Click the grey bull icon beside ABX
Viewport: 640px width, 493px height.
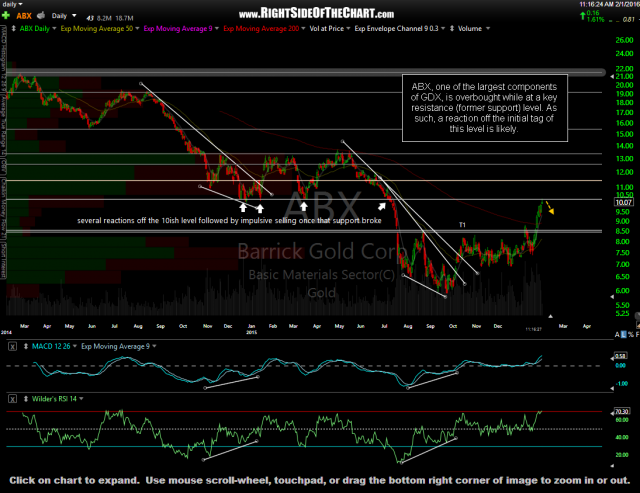41,16
